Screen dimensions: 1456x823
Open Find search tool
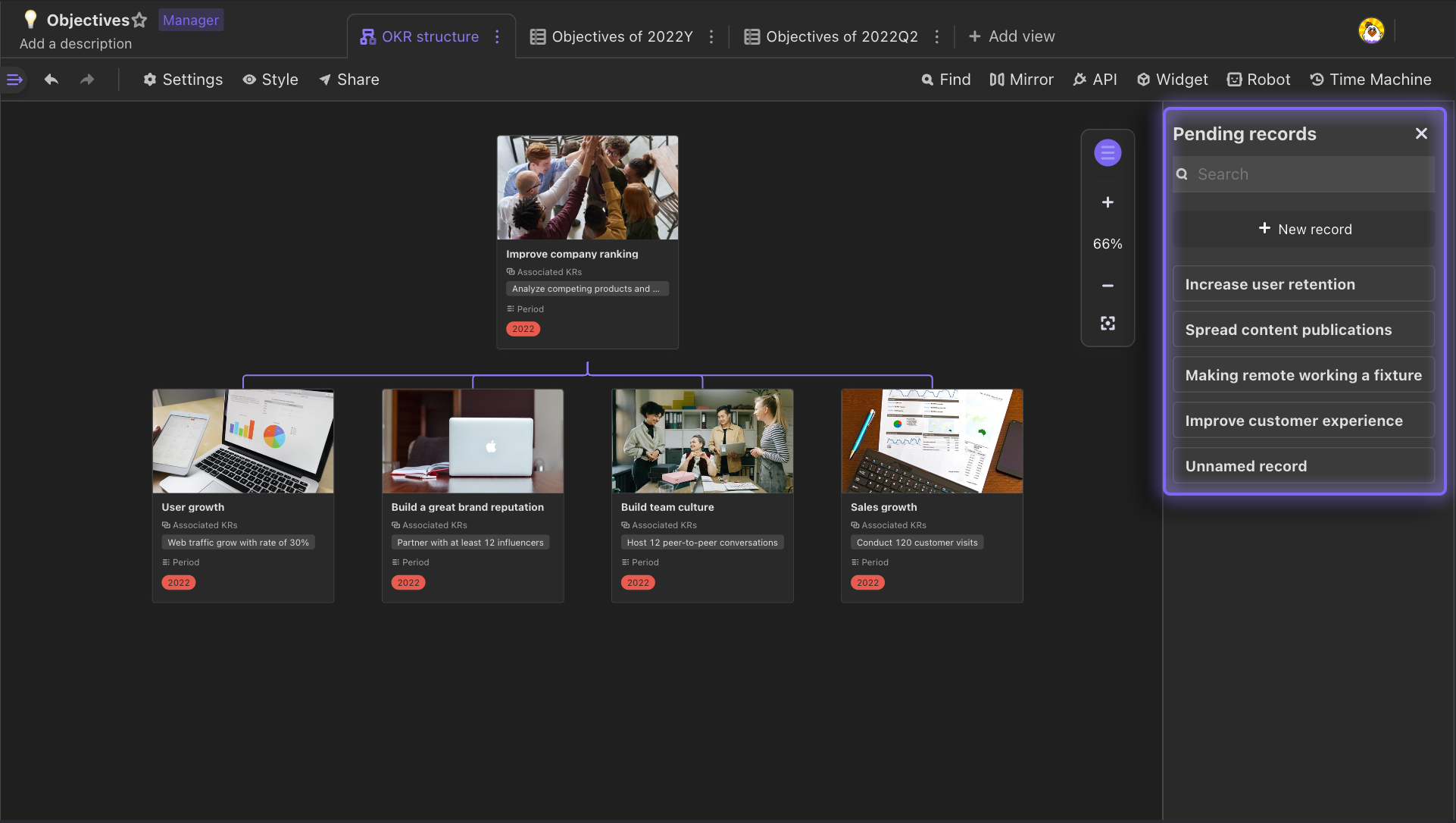(x=945, y=80)
